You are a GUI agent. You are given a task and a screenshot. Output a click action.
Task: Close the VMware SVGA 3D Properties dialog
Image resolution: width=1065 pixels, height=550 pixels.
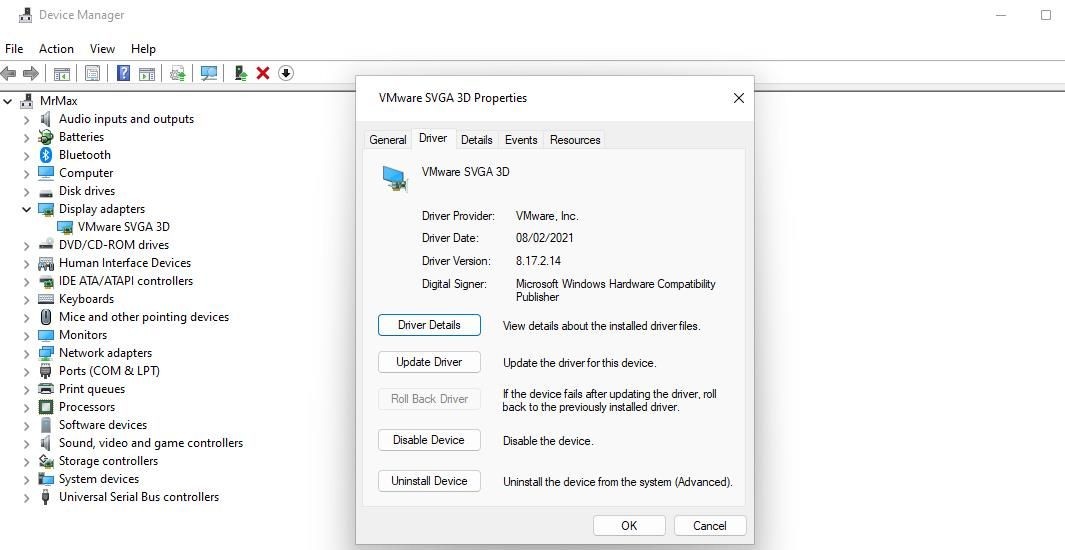[739, 98]
